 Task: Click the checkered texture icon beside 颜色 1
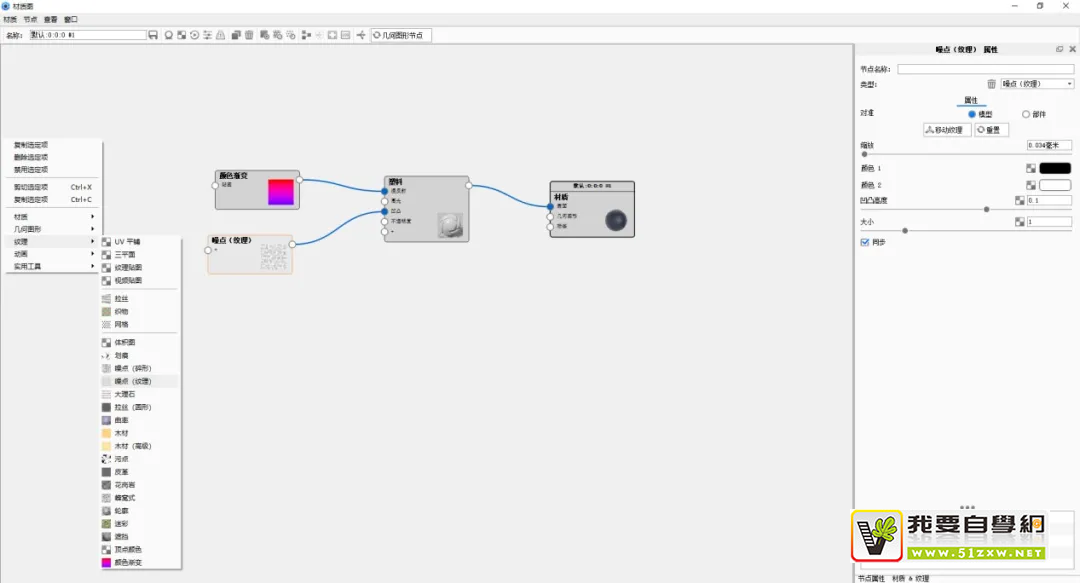(x=1031, y=169)
